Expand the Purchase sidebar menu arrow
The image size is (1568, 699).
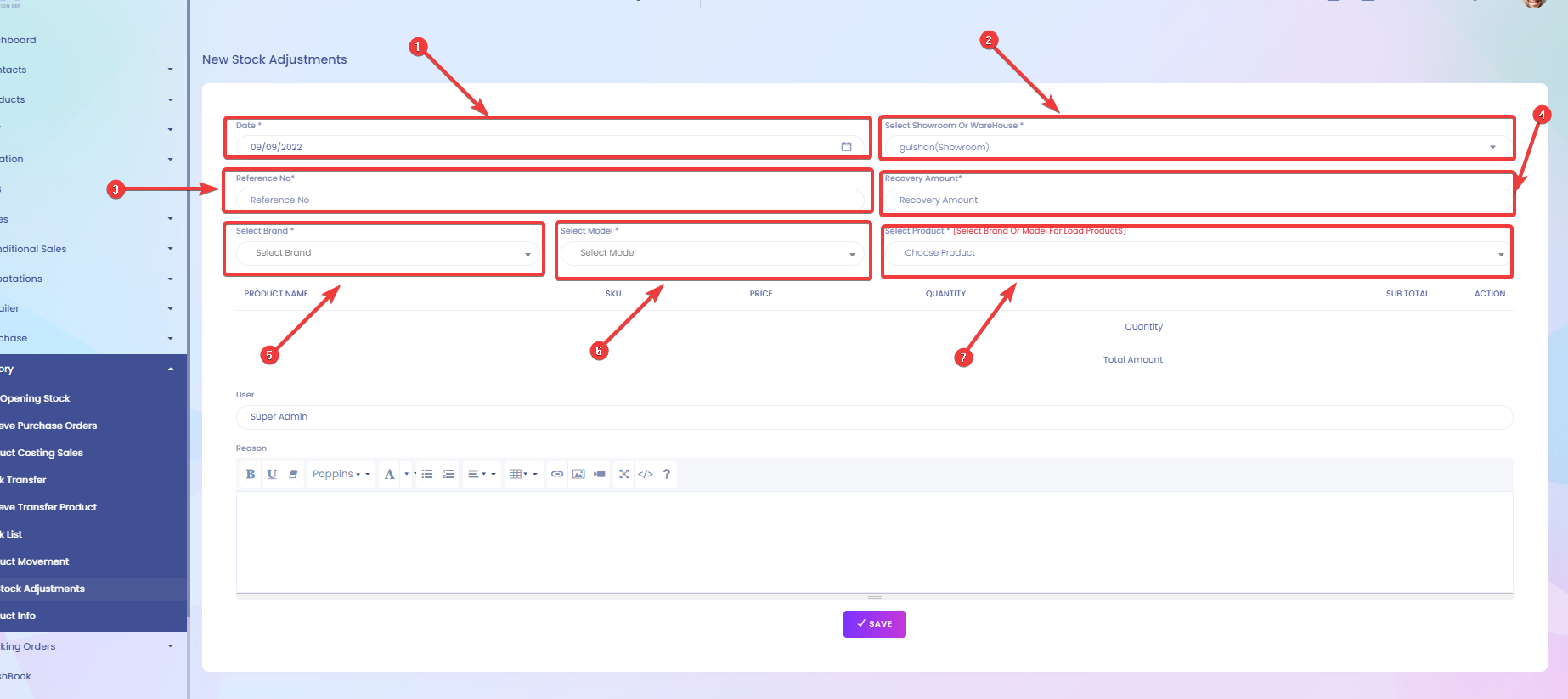[171, 338]
